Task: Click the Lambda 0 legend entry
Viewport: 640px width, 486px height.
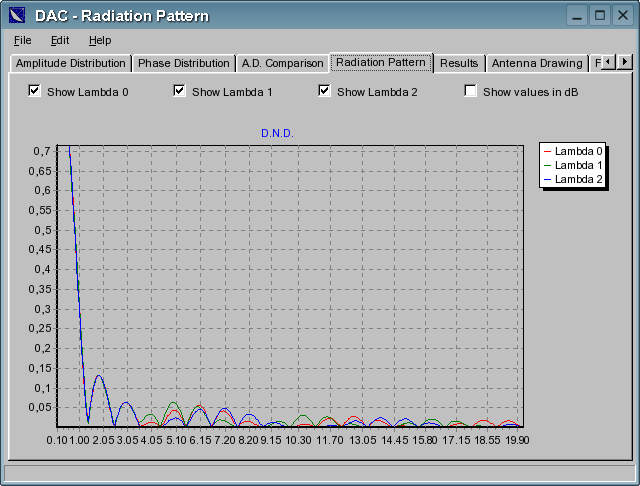Action: click(x=573, y=151)
